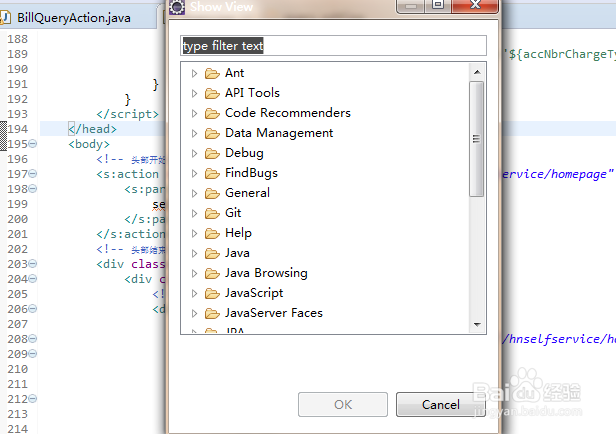Collapse the fold at line 195
616x434 pixels.
(33, 144)
